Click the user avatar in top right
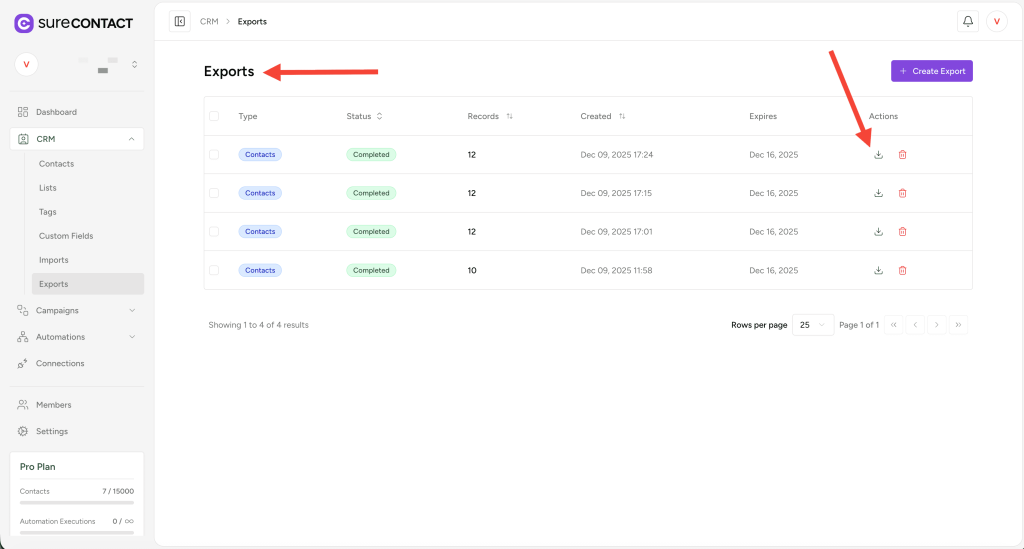Screen dimensions: 1024x549 pos(996,21)
